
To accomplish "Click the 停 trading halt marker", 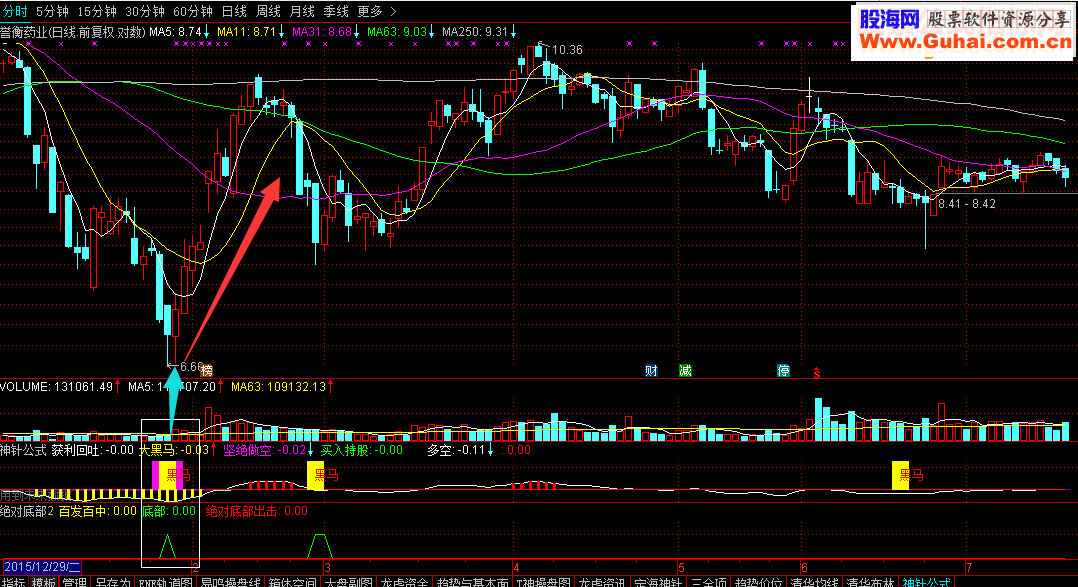I will 784,370.
